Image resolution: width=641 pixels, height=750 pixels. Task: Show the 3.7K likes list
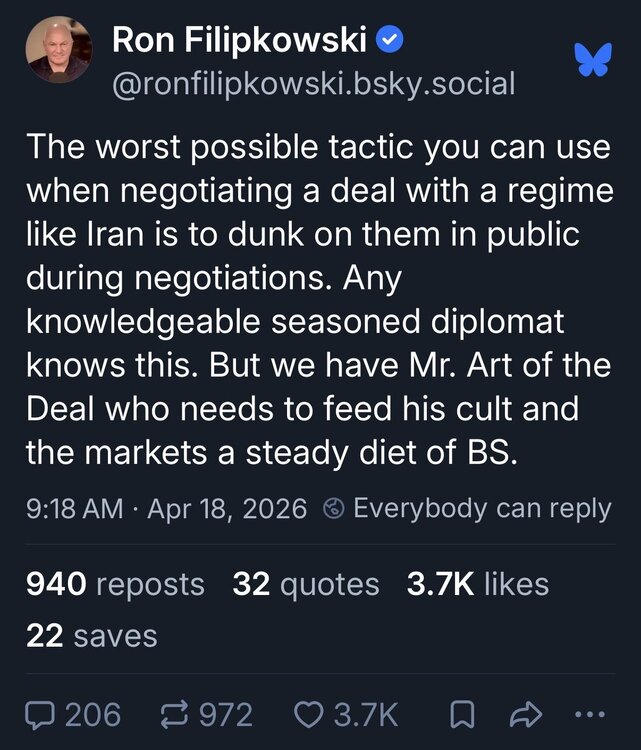[477, 584]
